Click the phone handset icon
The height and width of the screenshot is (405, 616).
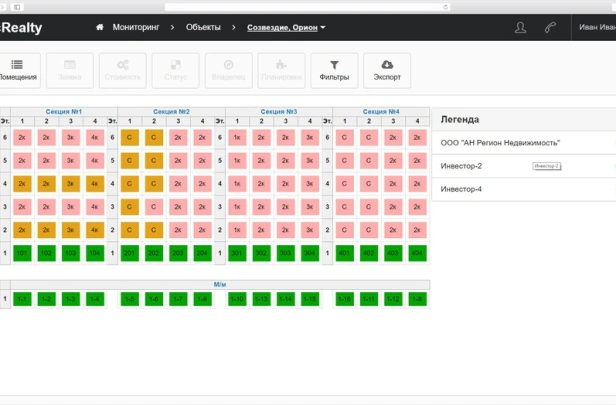point(550,27)
